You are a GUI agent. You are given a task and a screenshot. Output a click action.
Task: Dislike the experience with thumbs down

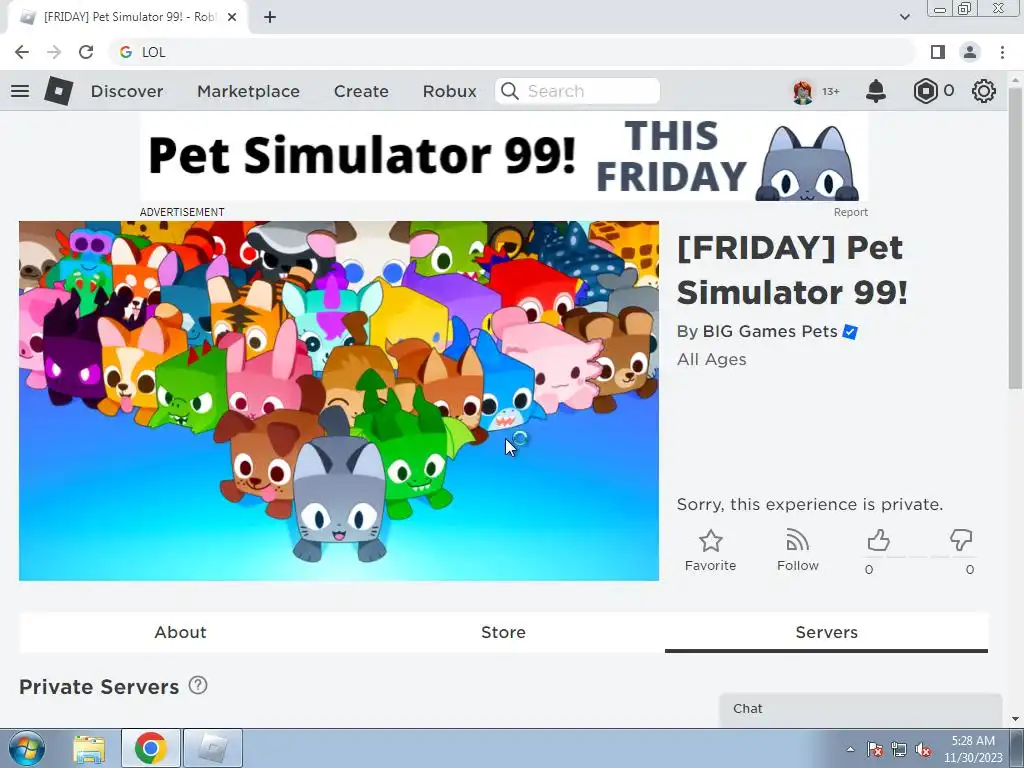[961, 541]
